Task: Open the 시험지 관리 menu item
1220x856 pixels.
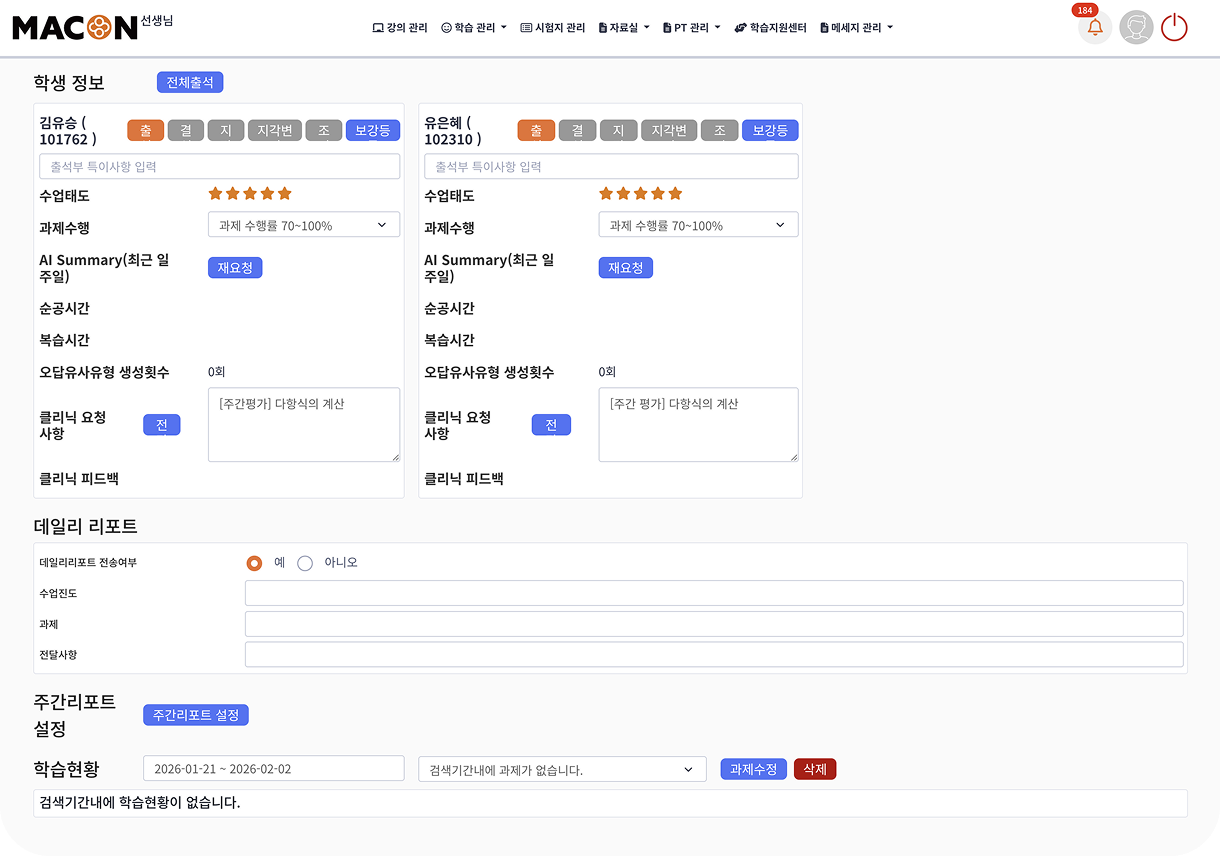Action: coord(553,28)
